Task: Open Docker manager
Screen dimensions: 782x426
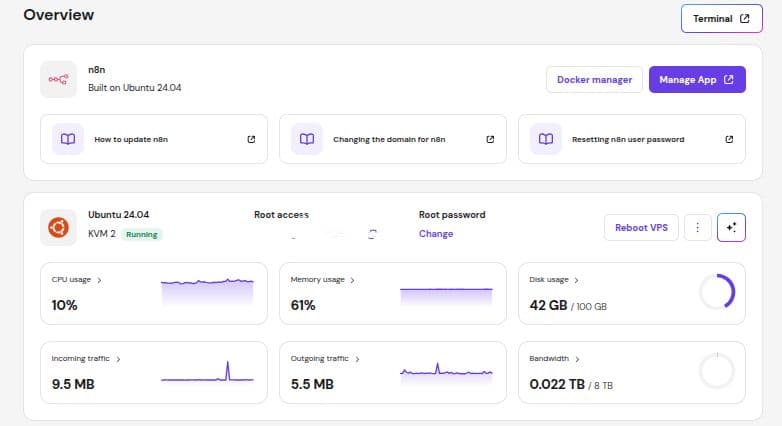Action: [x=594, y=79]
